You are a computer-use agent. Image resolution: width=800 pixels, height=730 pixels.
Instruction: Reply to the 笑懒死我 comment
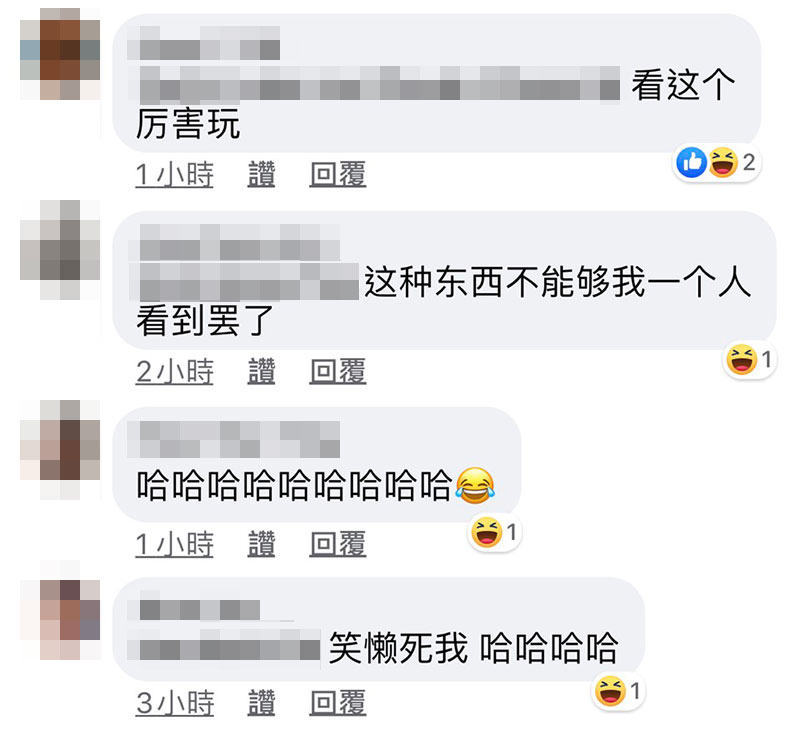[x=338, y=703]
